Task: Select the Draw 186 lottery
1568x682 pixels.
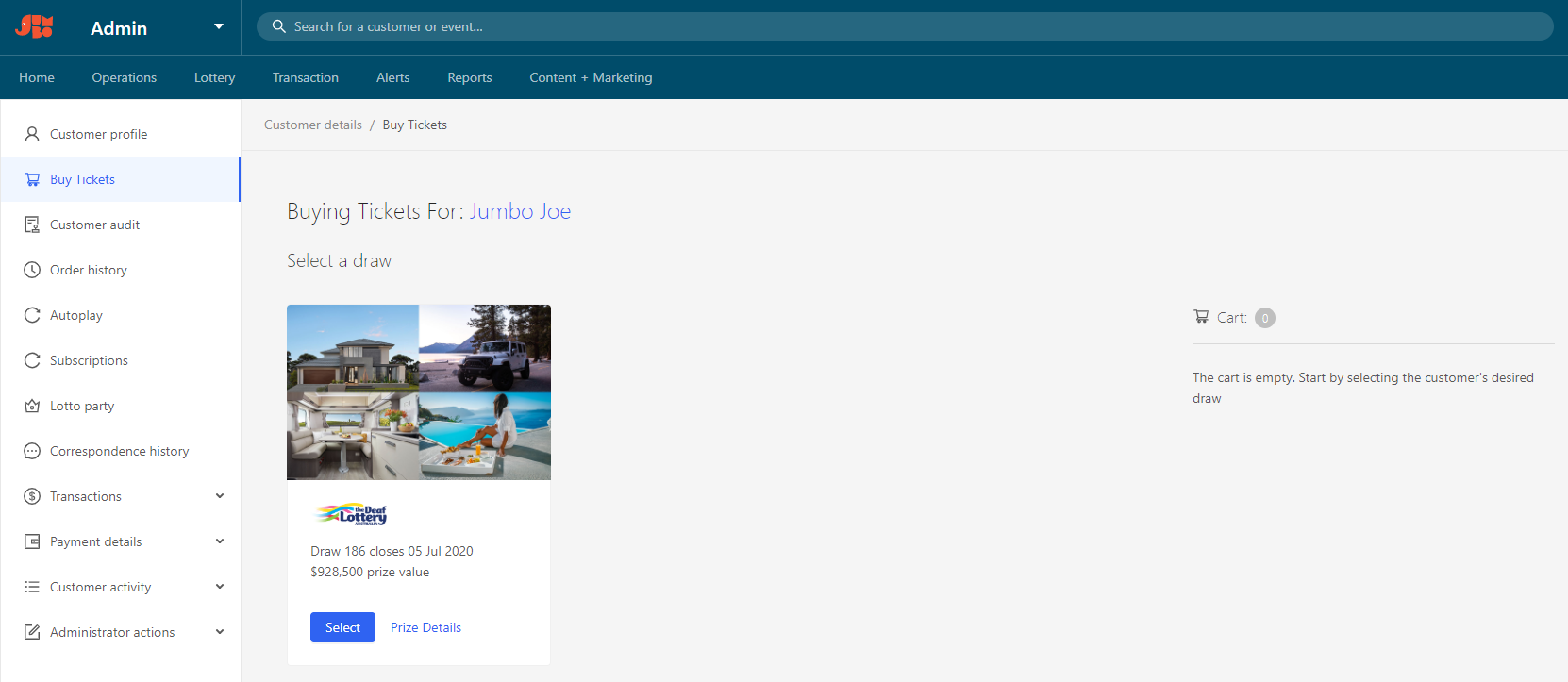Action: coord(342,627)
